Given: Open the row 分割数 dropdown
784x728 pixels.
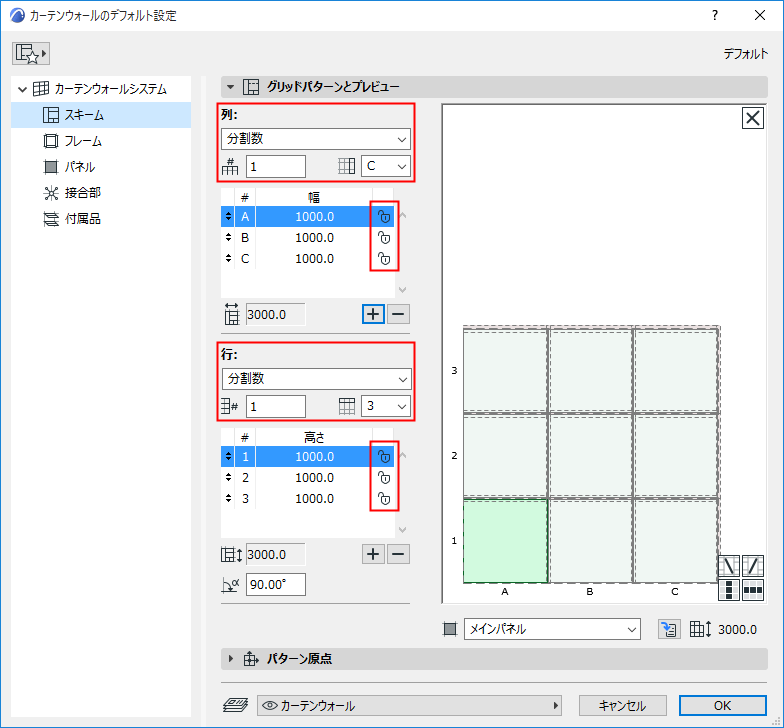Looking at the screenshot, I should pyautogui.click(x=316, y=379).
